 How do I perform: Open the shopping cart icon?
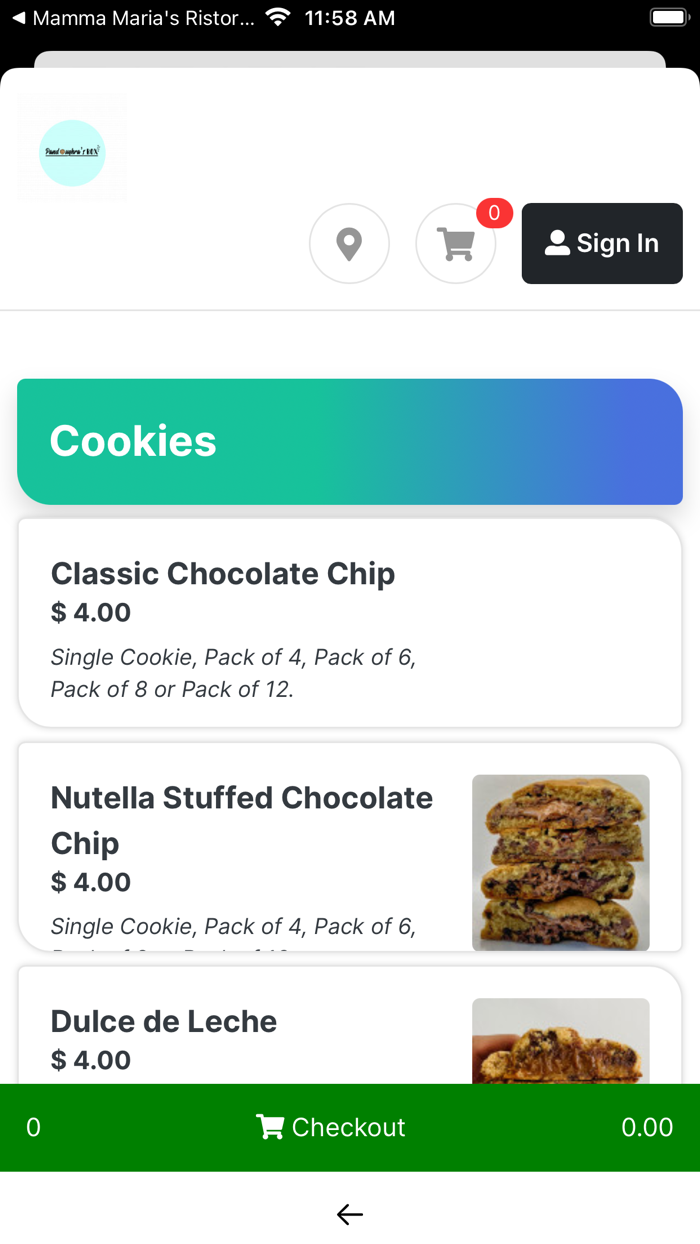tap(456, 244)
